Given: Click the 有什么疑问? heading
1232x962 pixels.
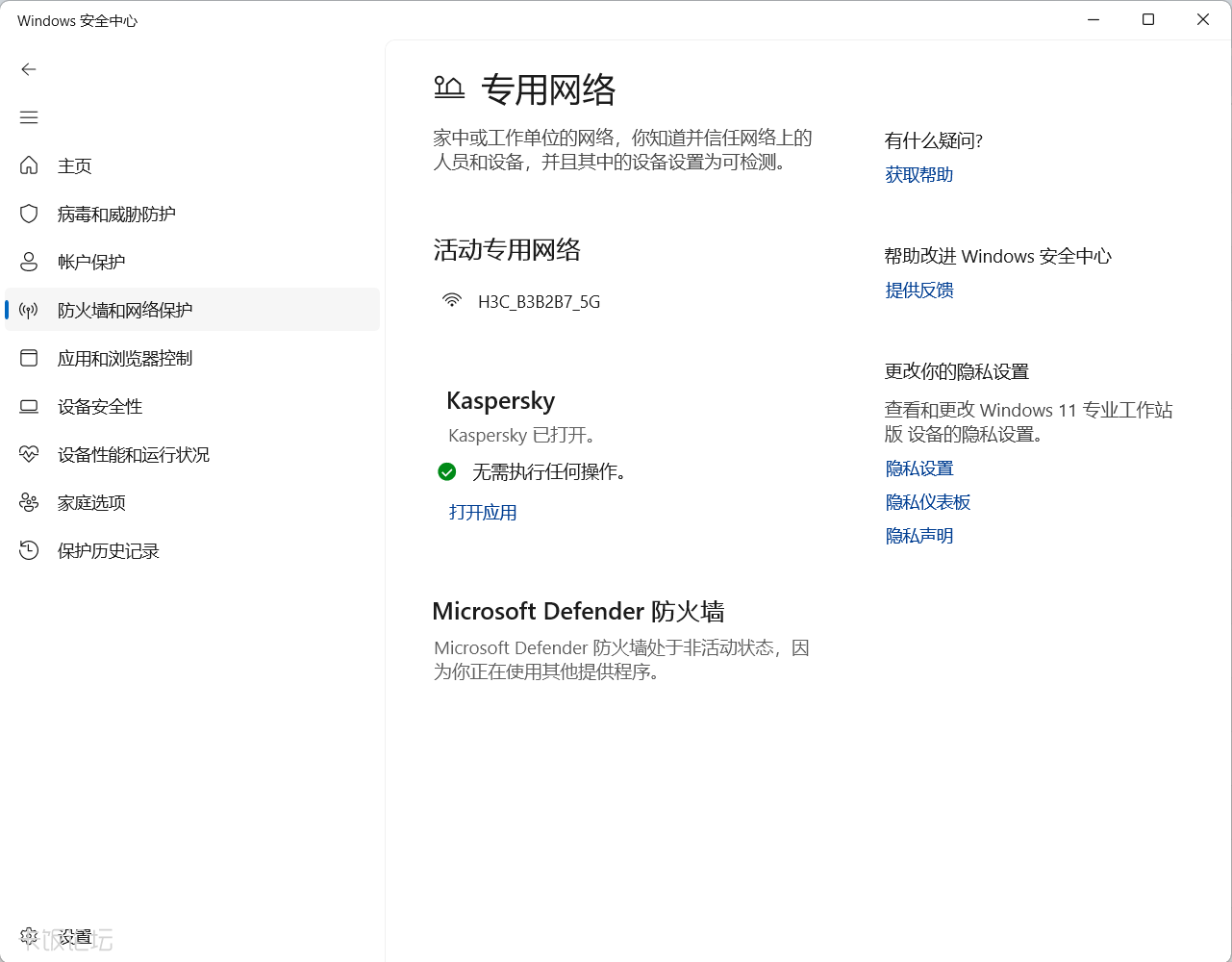Looking at the screenshot, I should (934, 141).
